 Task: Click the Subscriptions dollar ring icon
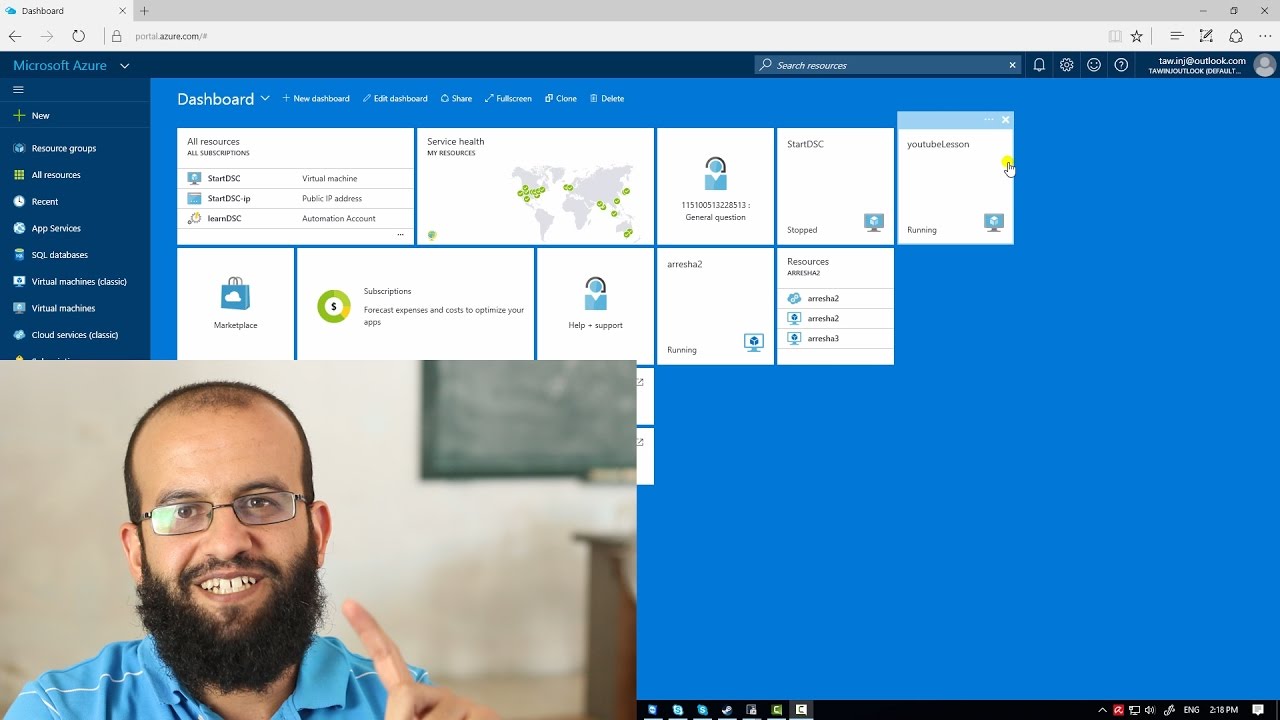tap(334, 306)
